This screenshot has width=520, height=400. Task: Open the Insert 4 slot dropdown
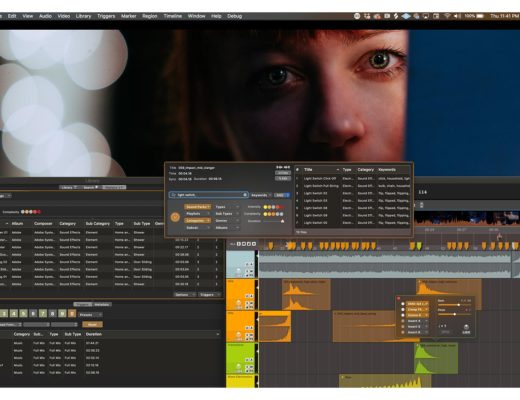(x=417, y=321)
